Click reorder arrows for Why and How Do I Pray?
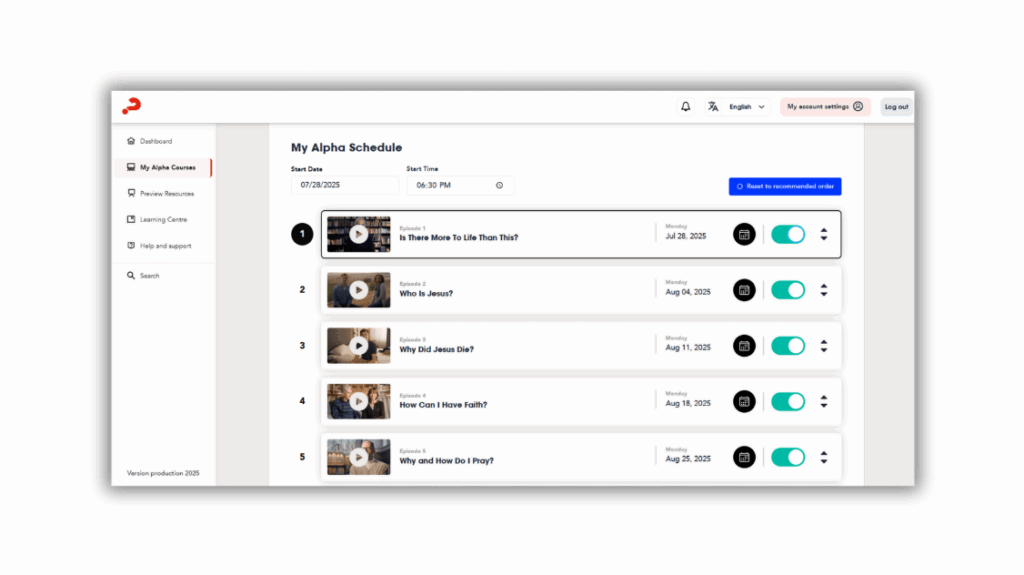Image resolution: width=1024 pixels, height=575 pixels. (x=824, y=457)
